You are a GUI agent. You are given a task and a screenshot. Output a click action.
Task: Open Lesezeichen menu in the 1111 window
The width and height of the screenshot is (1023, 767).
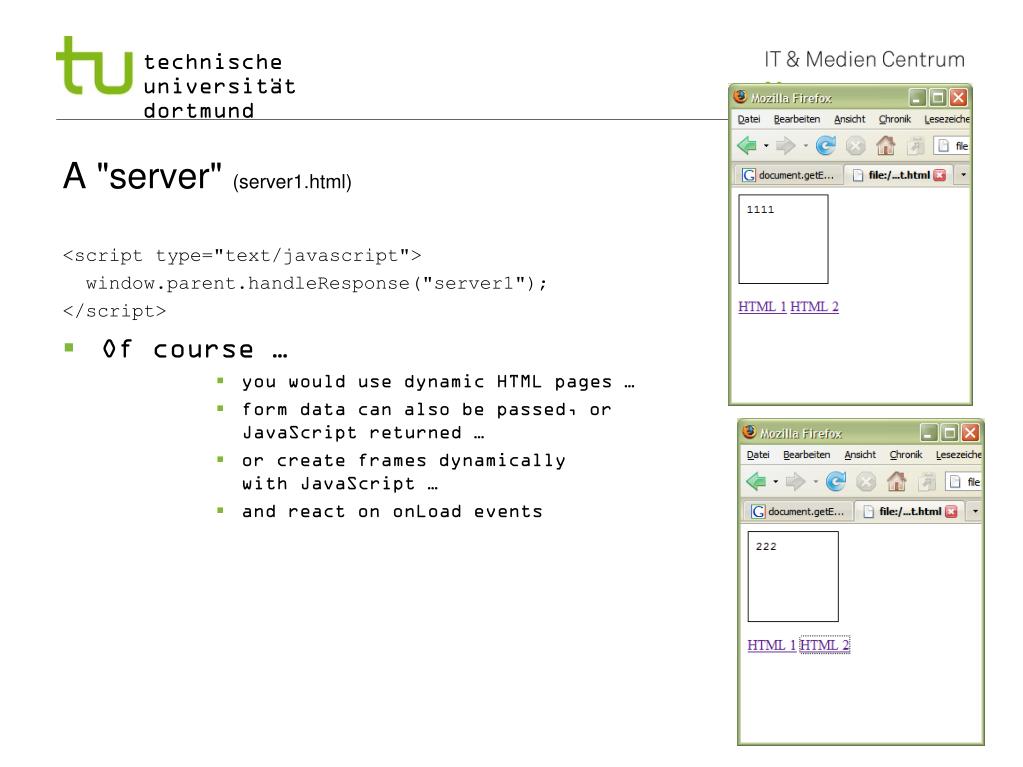(947, 119)
